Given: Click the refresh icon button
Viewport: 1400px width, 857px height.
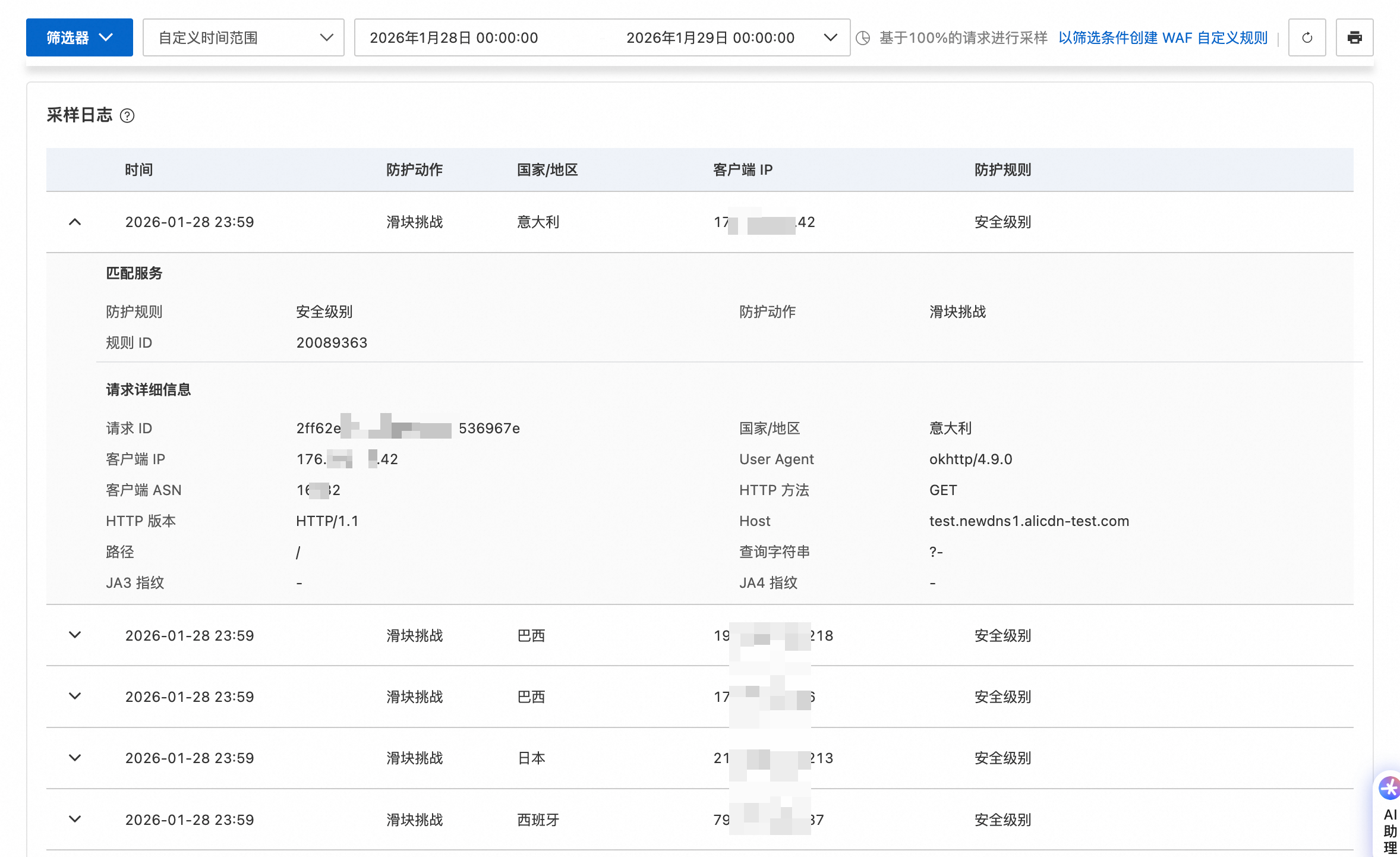Looking at the screenshot, I should 1307,38.
